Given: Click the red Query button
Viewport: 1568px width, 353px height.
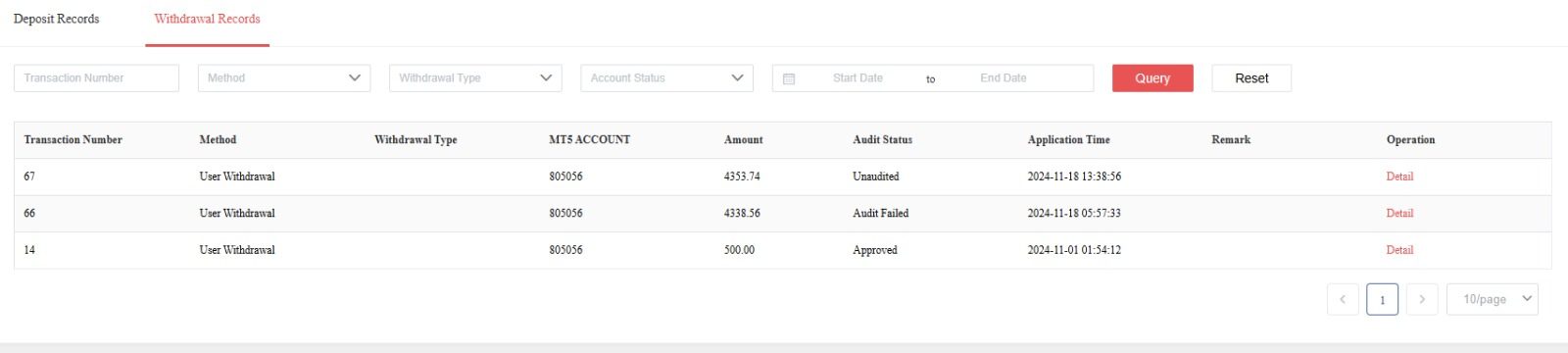Looking at the screenshot, I should click(x=1152, y=78).
